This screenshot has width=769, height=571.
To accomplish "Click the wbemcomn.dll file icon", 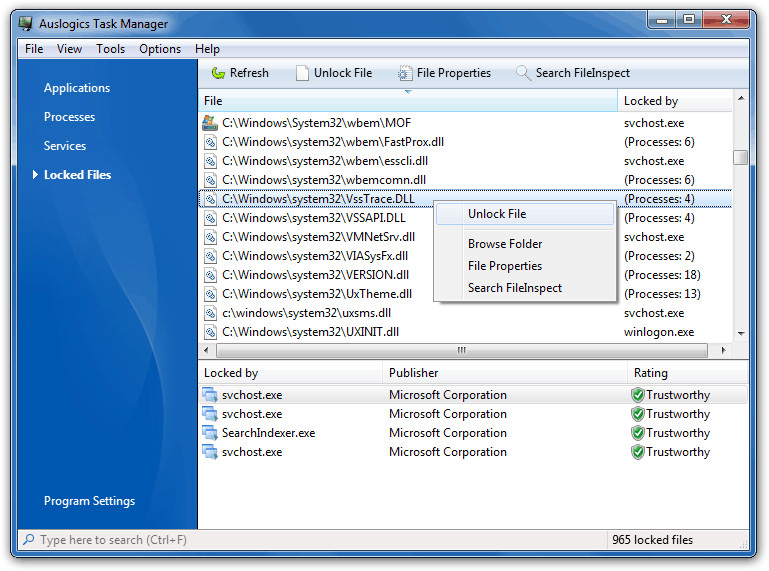I will (210, 180).
